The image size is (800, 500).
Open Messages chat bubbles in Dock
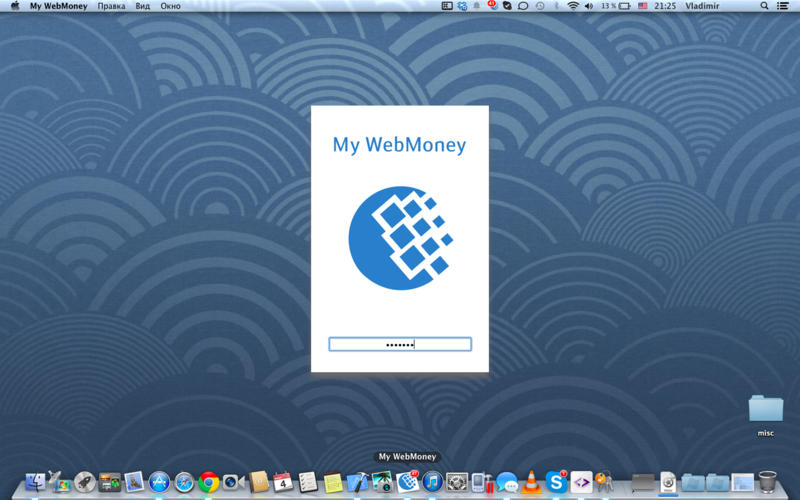[507, 482]
